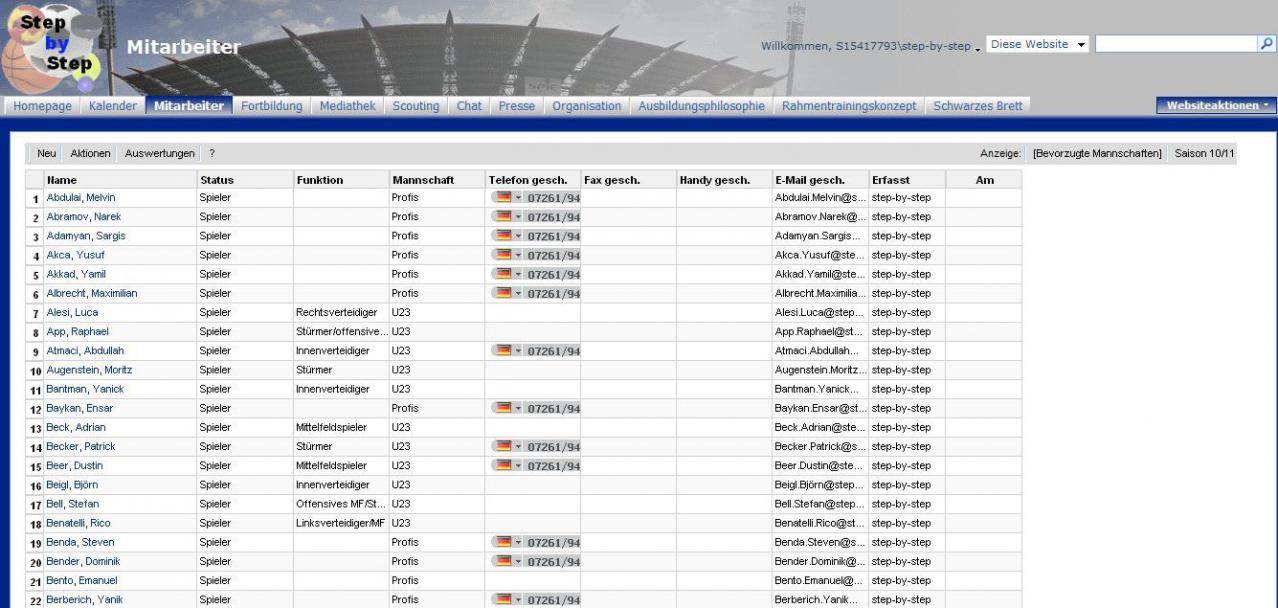Screen dimensions: 1278x608
Task: Click German flag in Abramov, Narek row
Action: point(502,216)
